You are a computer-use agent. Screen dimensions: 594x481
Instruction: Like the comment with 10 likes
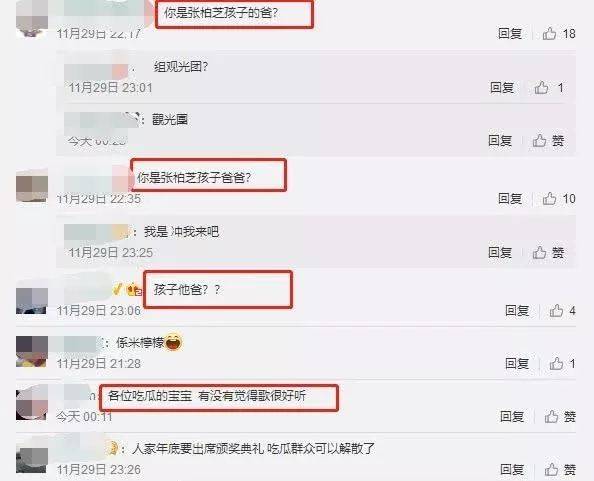[x=549, y=198]
